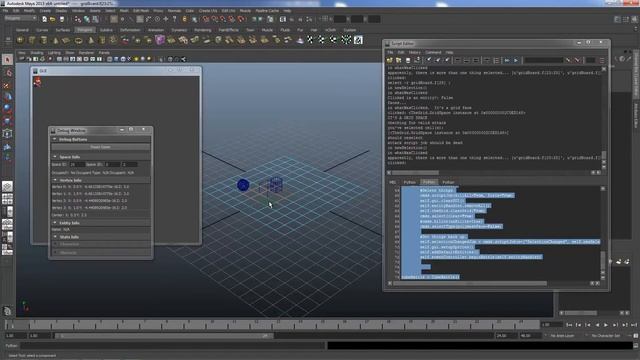Viewport: 640px width, 360px height.
Task: Toggle the first snap magnet icon
Action: [x=206, y=19]
